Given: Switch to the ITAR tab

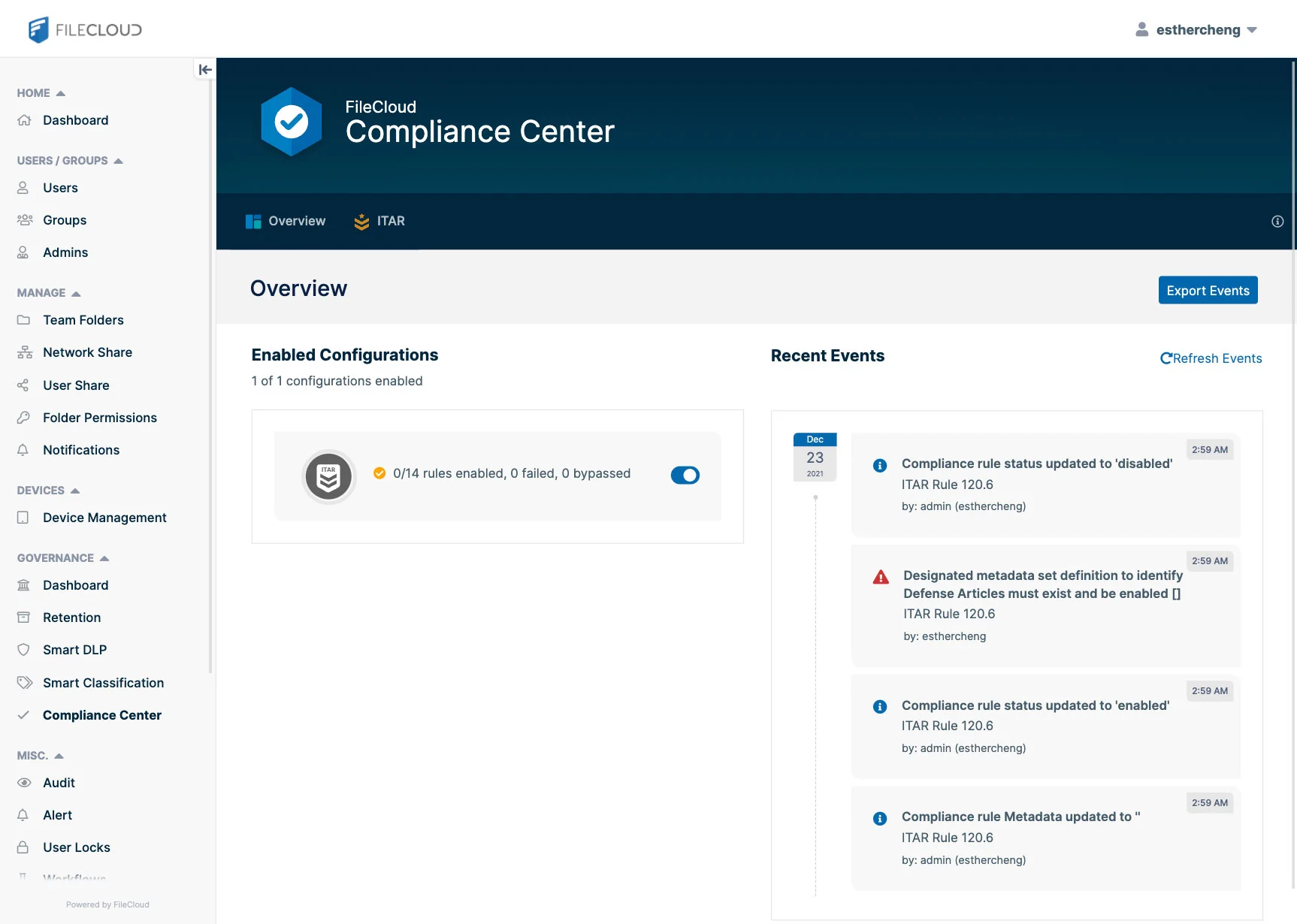Looking at the screenshot, I should (x=379, y=221).
